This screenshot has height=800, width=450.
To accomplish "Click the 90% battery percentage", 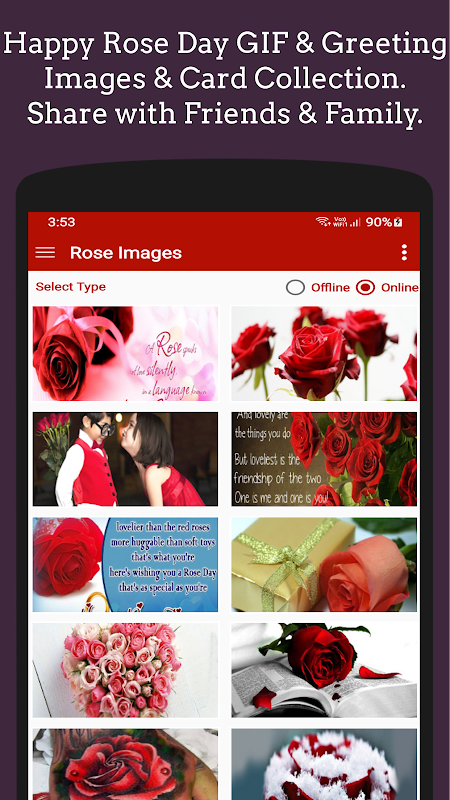I will 379,222.
